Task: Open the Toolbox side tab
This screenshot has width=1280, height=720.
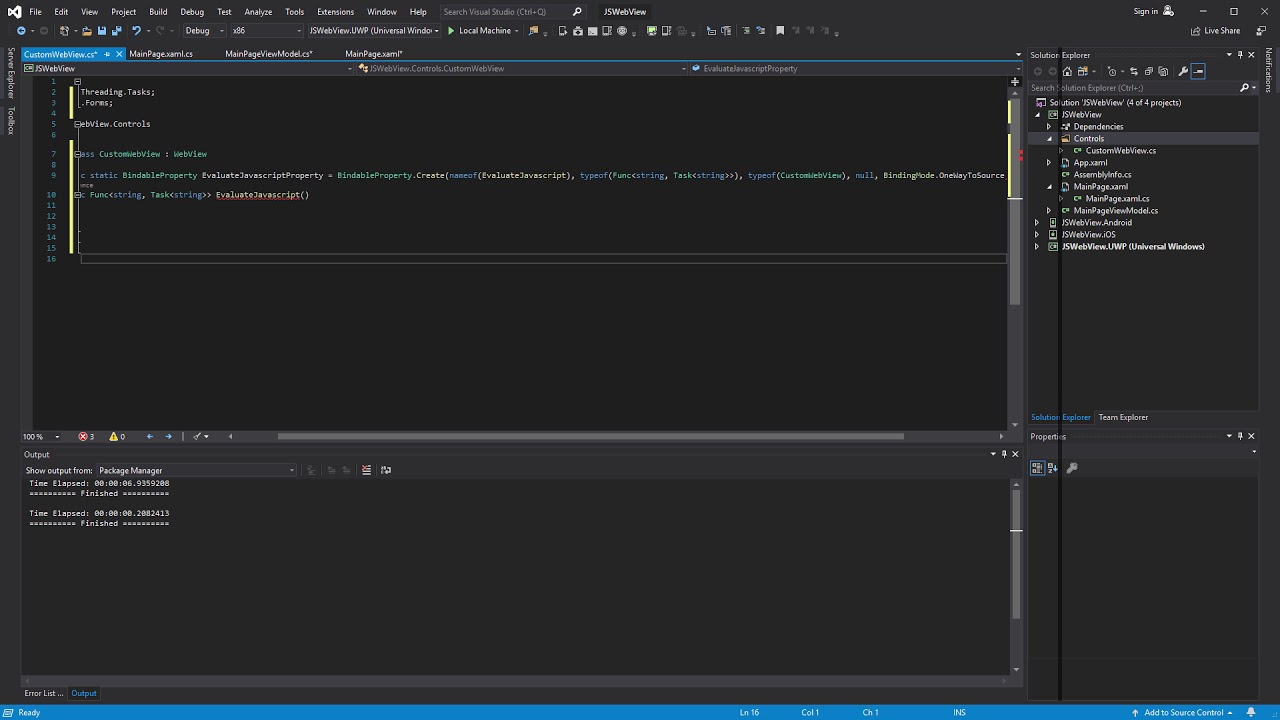Action: [x=11, y=120]
